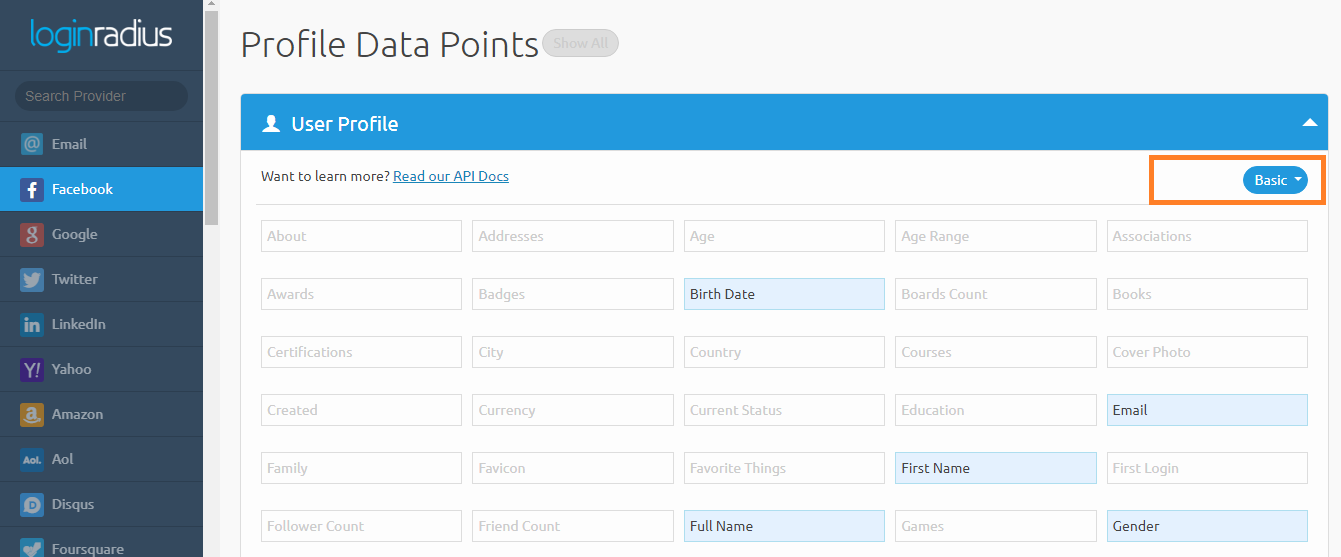Viewport: 1341px width, 557px height.
Task: Click the Aol provider icon
Action: [32, 459]
